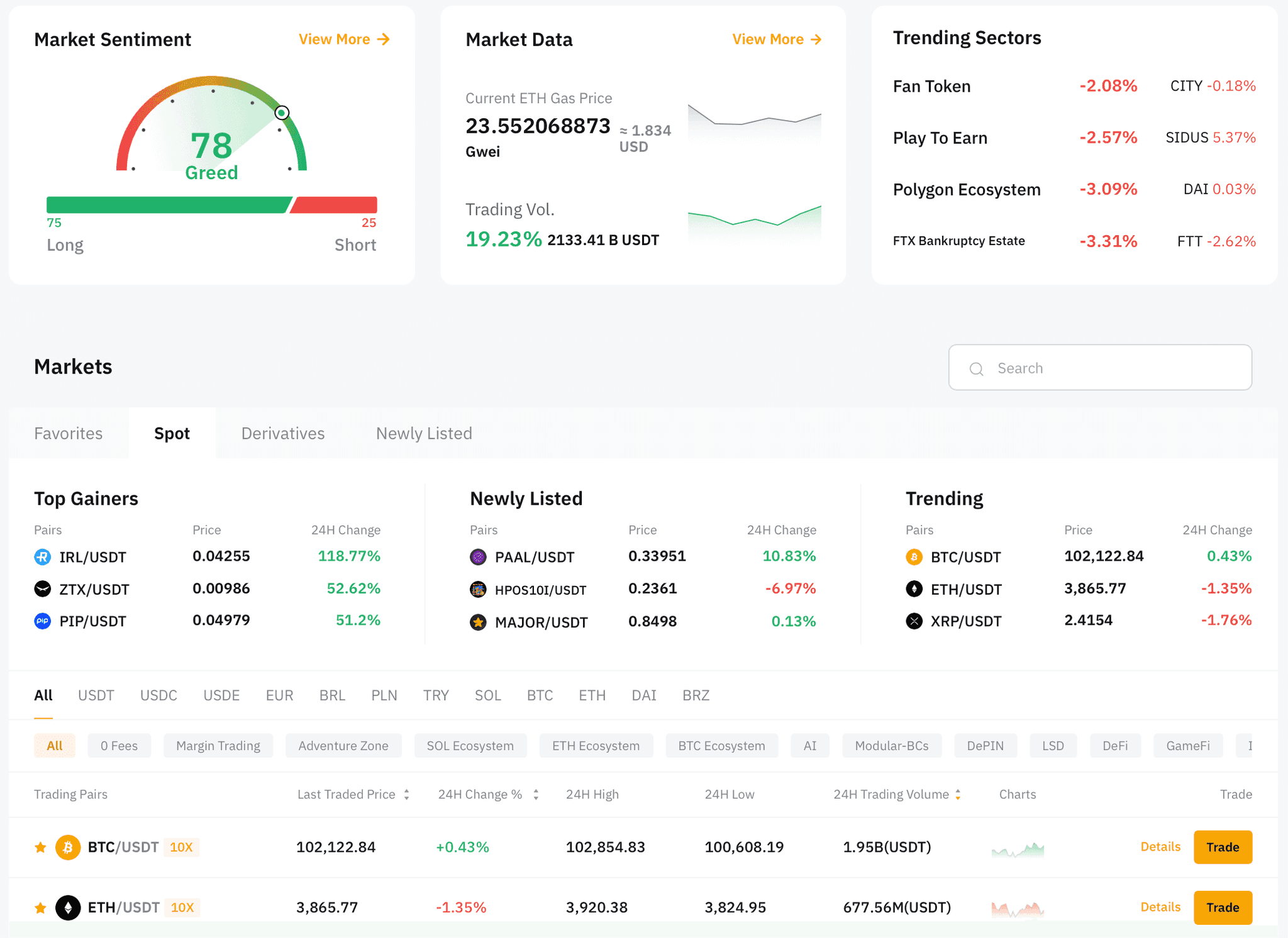
Task: Click the Markets search input field
Action: [1101, 368]
